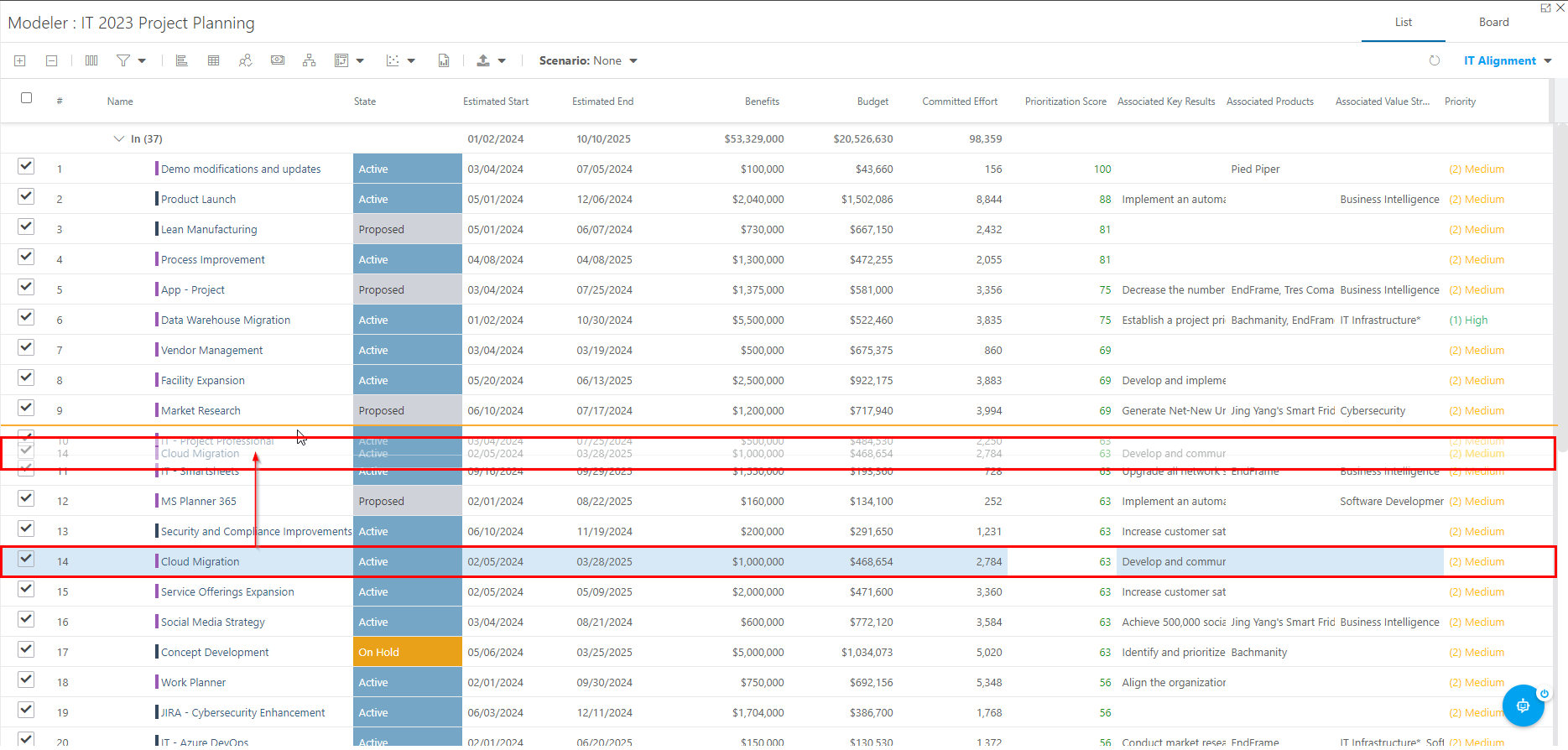Click Pied Piper in Associated Products

coord(1255,169)
